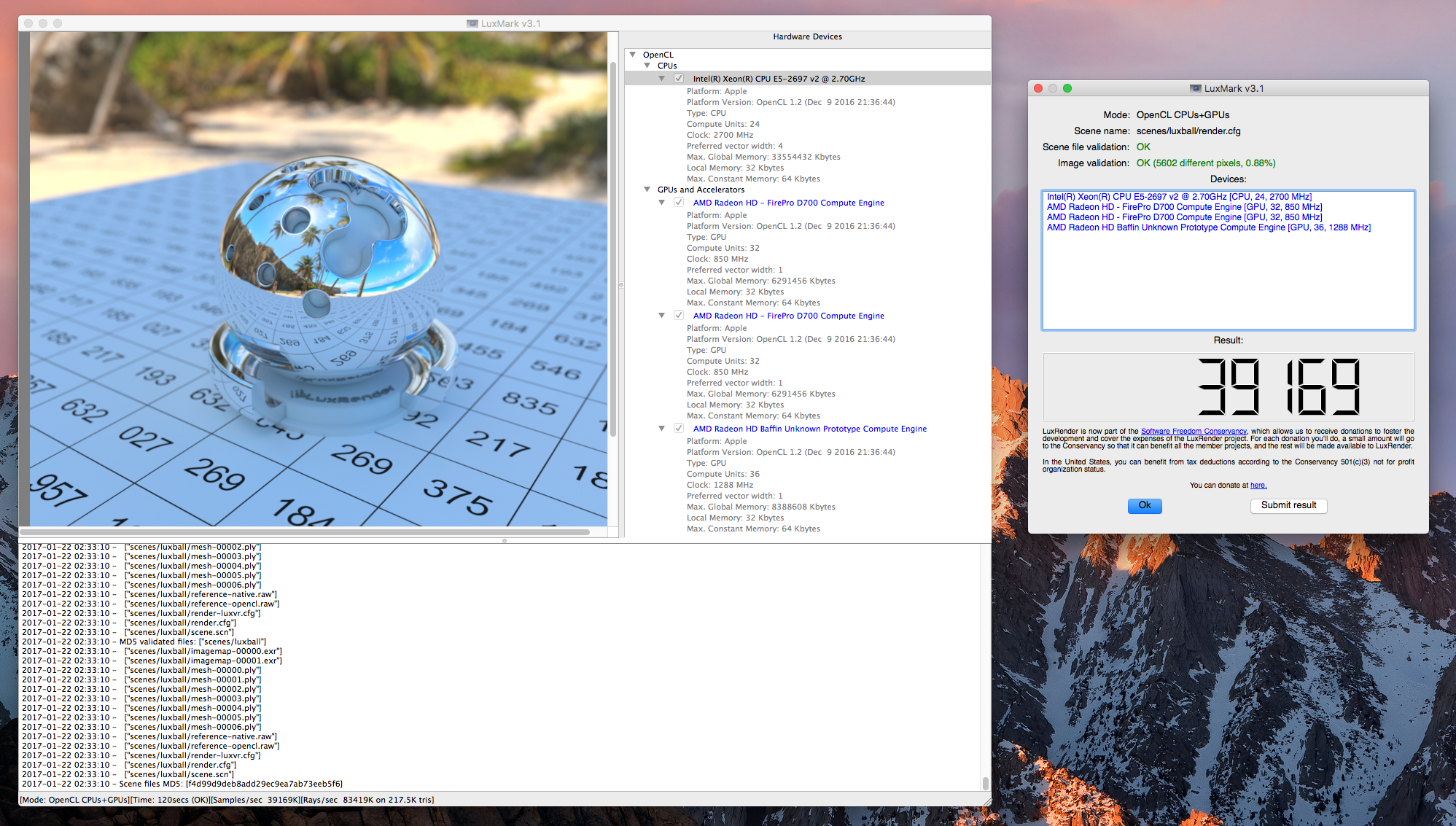
Task: Click the 'MD5 validated files' log line
Action: coord(144,642)
